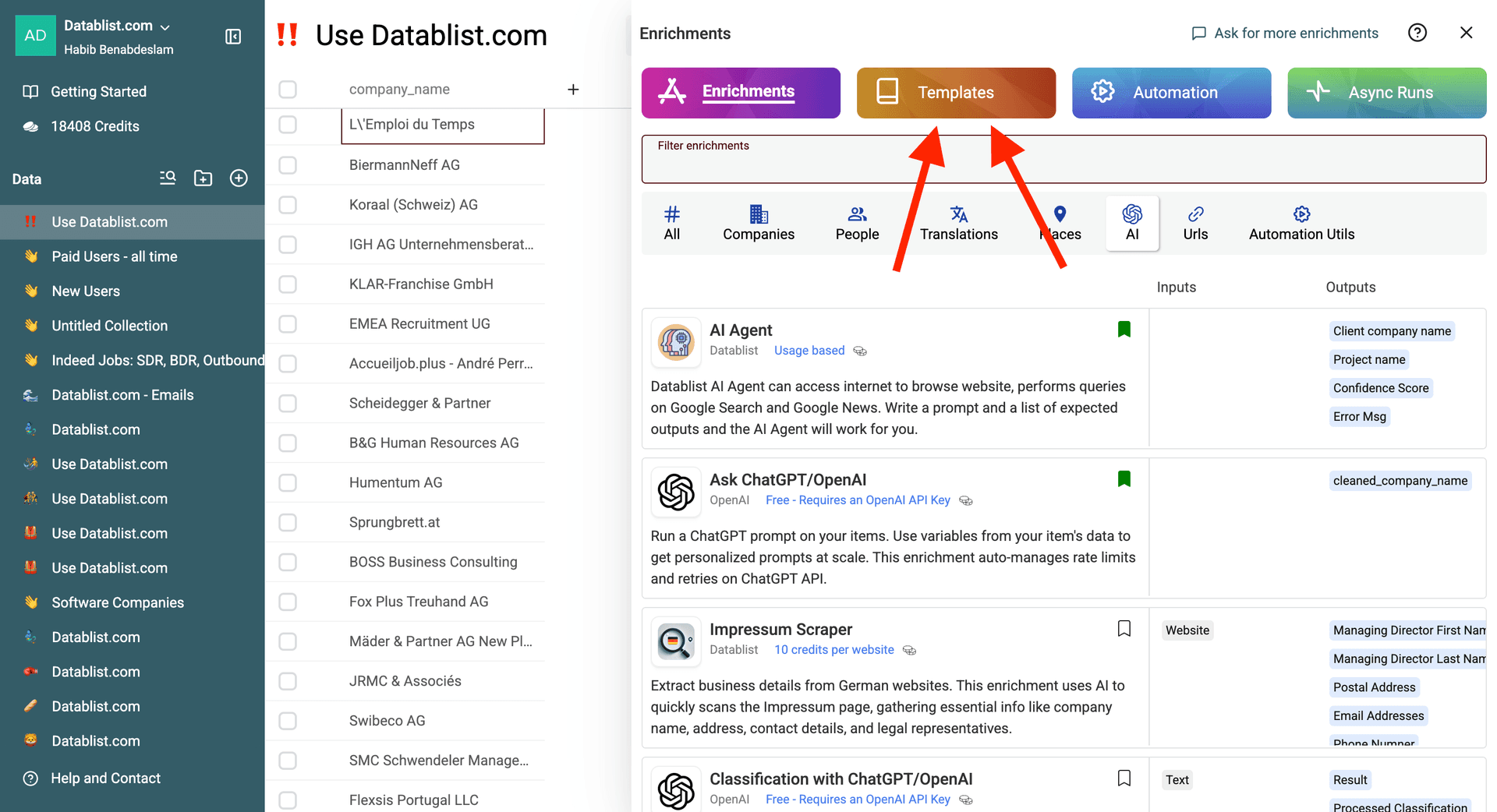Bookmark Classification with ChatGPT/OpenAI enrichment
1497x812 pixels.
tap(1124, 778)
